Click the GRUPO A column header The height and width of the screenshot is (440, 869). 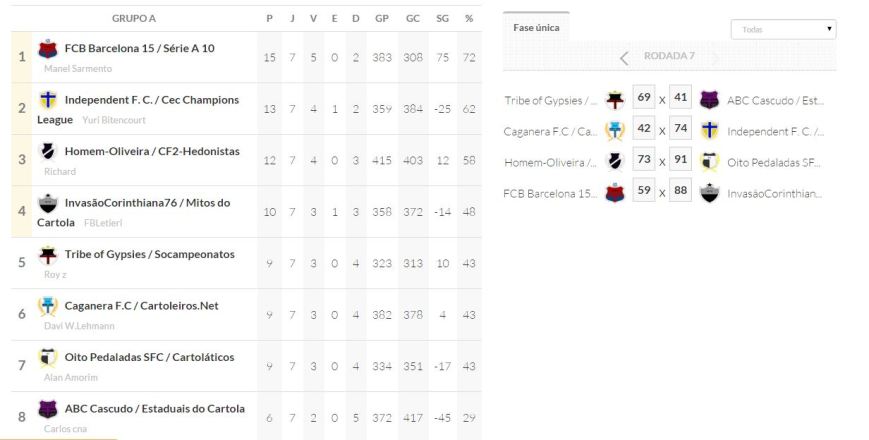pyautogui.click(x=133, y=18)
